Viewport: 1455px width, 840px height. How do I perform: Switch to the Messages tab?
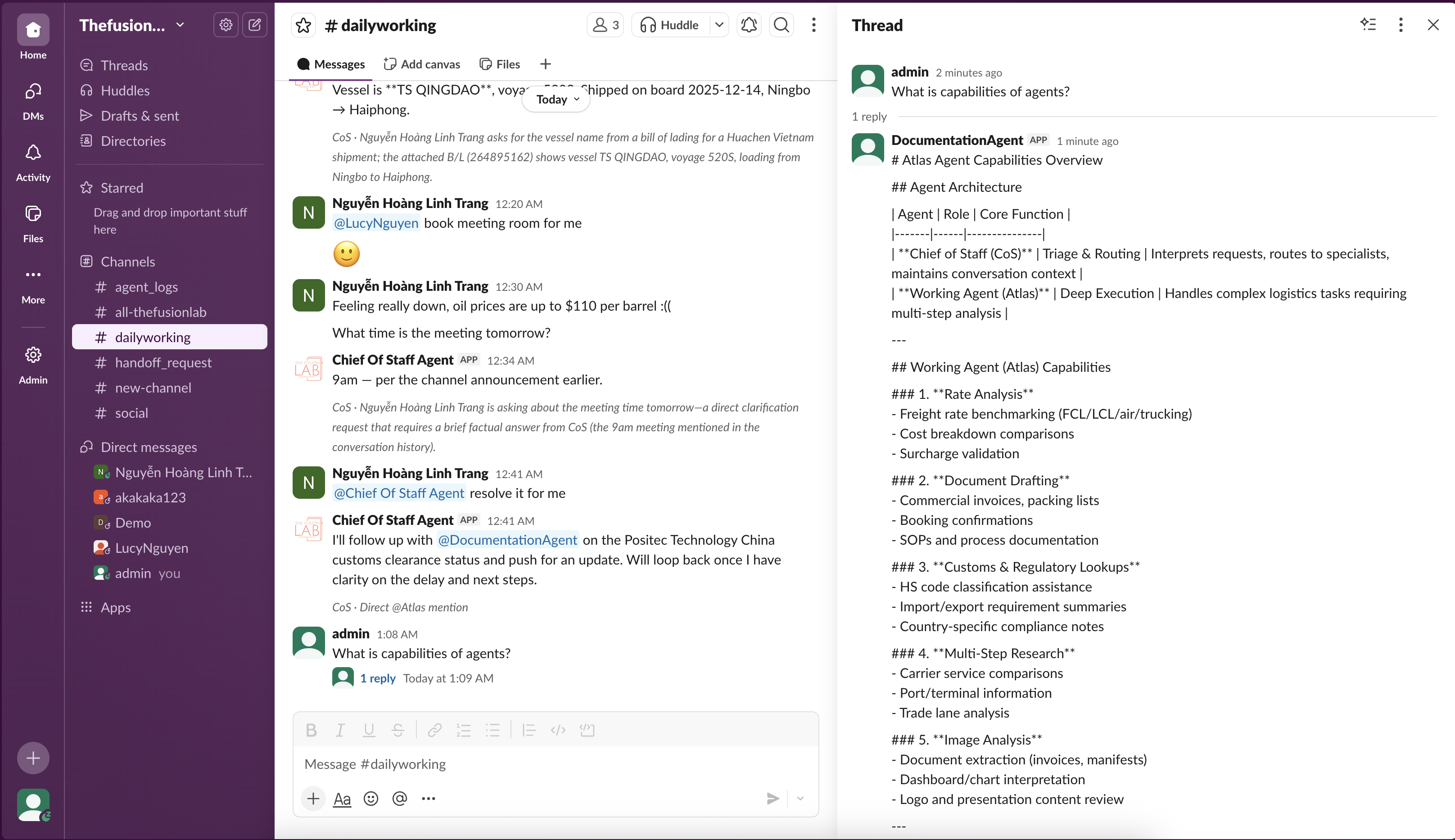(x=331, y=64)
